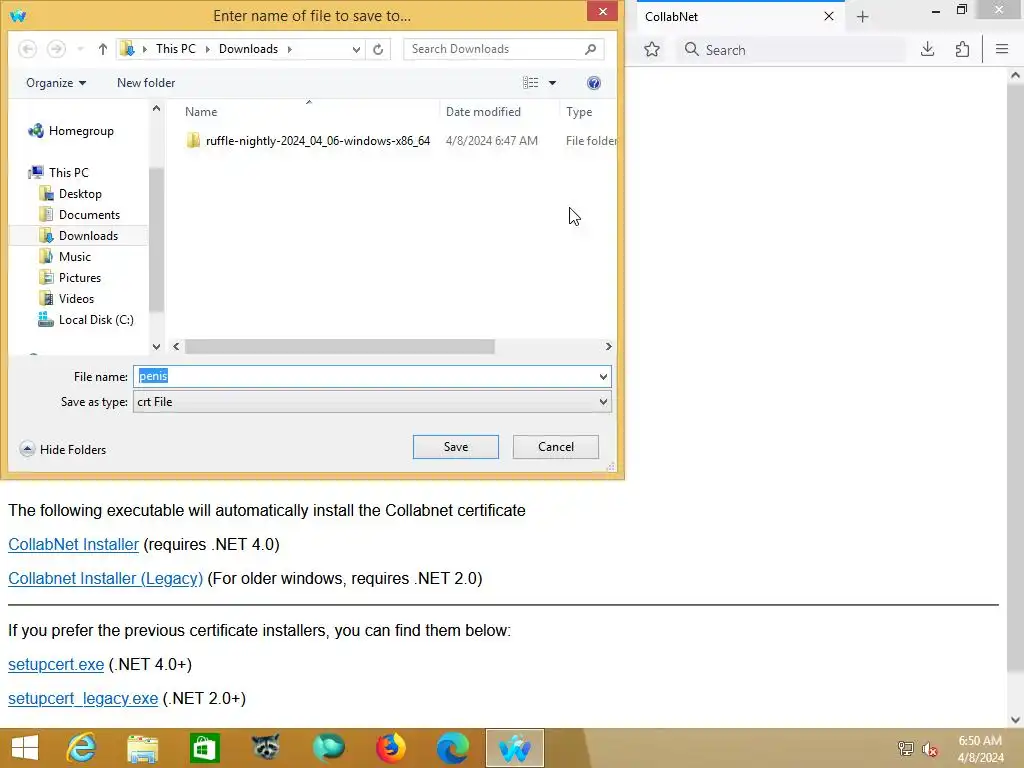Click the clock in the system tray

point(980,749)
